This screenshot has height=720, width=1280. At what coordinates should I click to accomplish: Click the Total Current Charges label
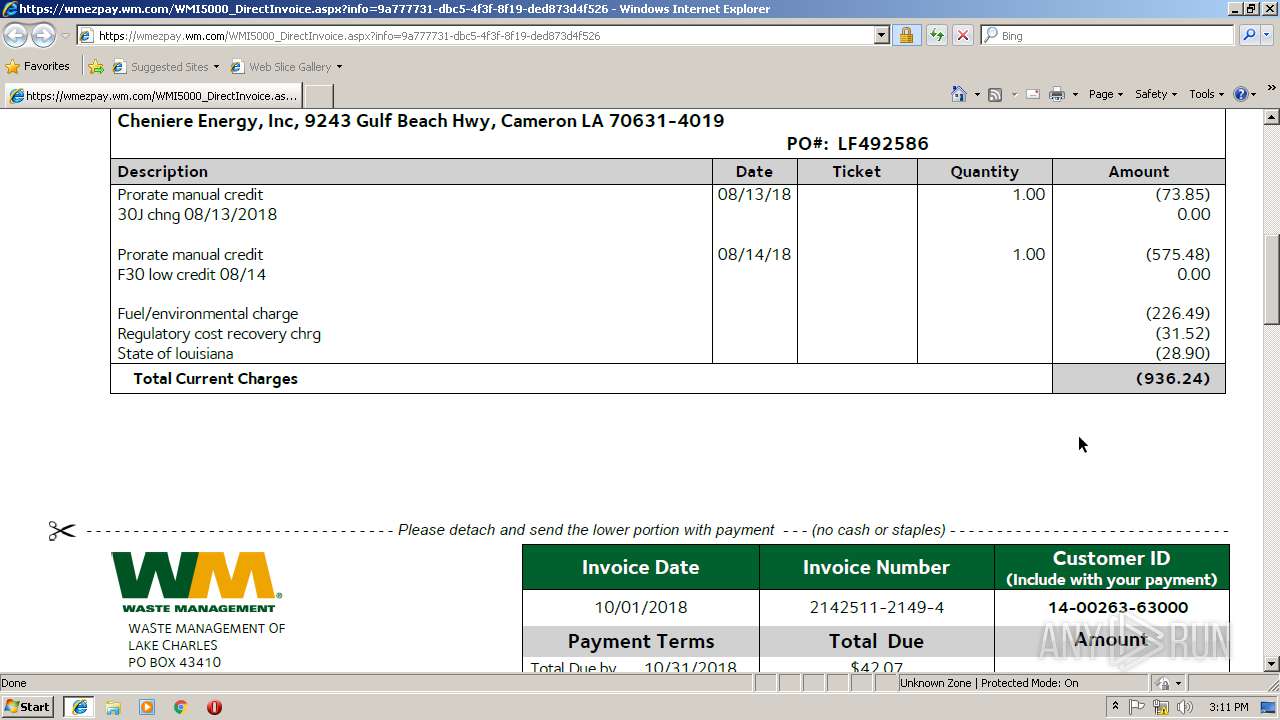(x=215, y=378)
